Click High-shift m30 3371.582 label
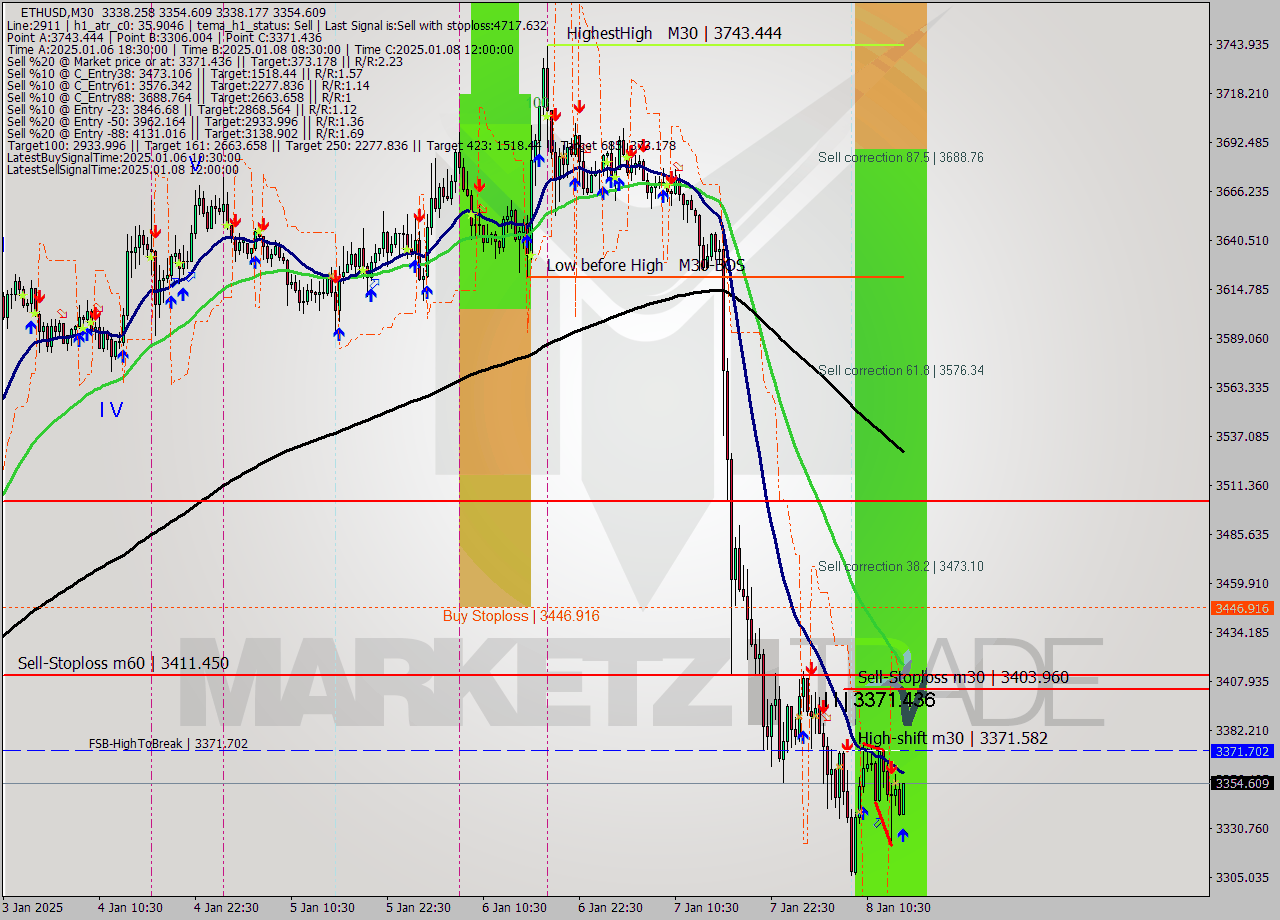Image resolution: width=1280 pixels, height=920 pixels. 953,738
